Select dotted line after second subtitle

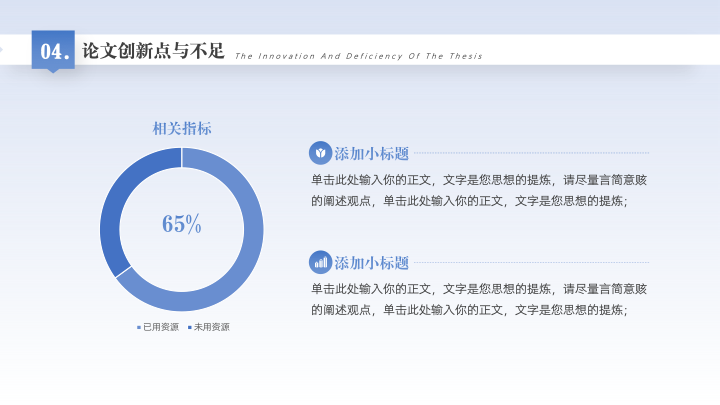click(x=531, y=263)
